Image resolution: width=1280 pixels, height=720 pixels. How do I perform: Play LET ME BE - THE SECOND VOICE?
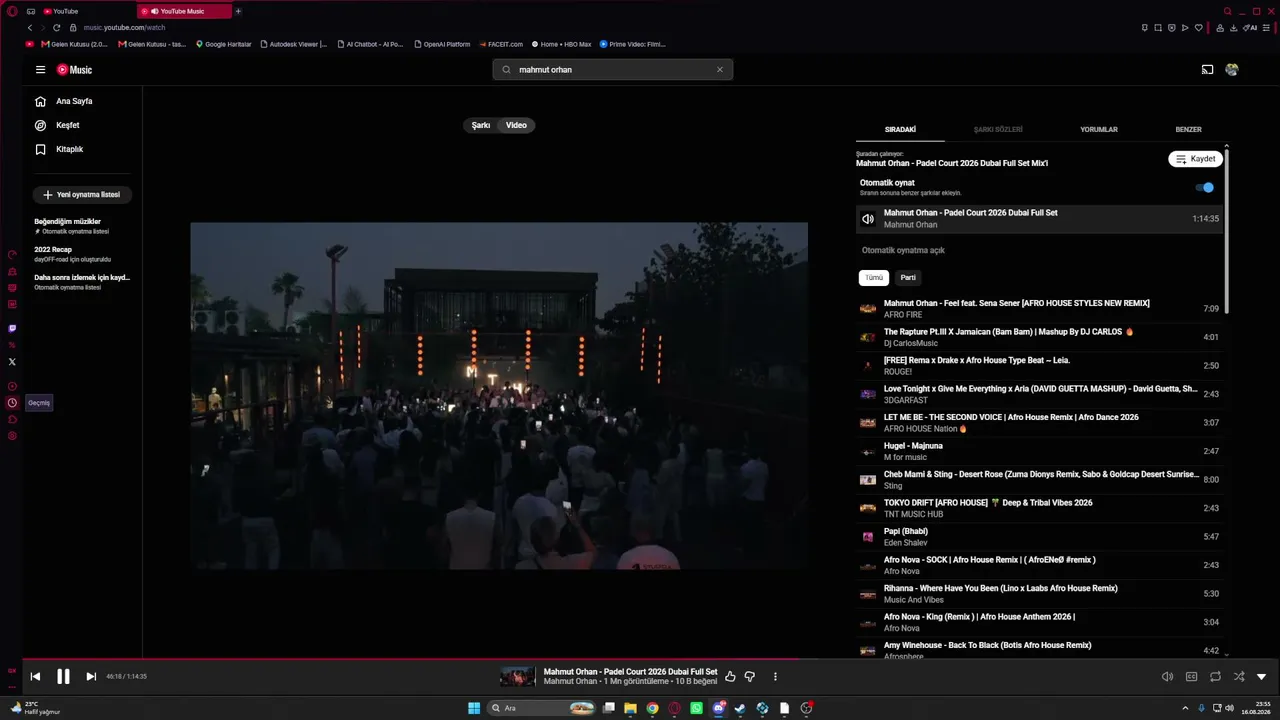(x=1039, y=423)
